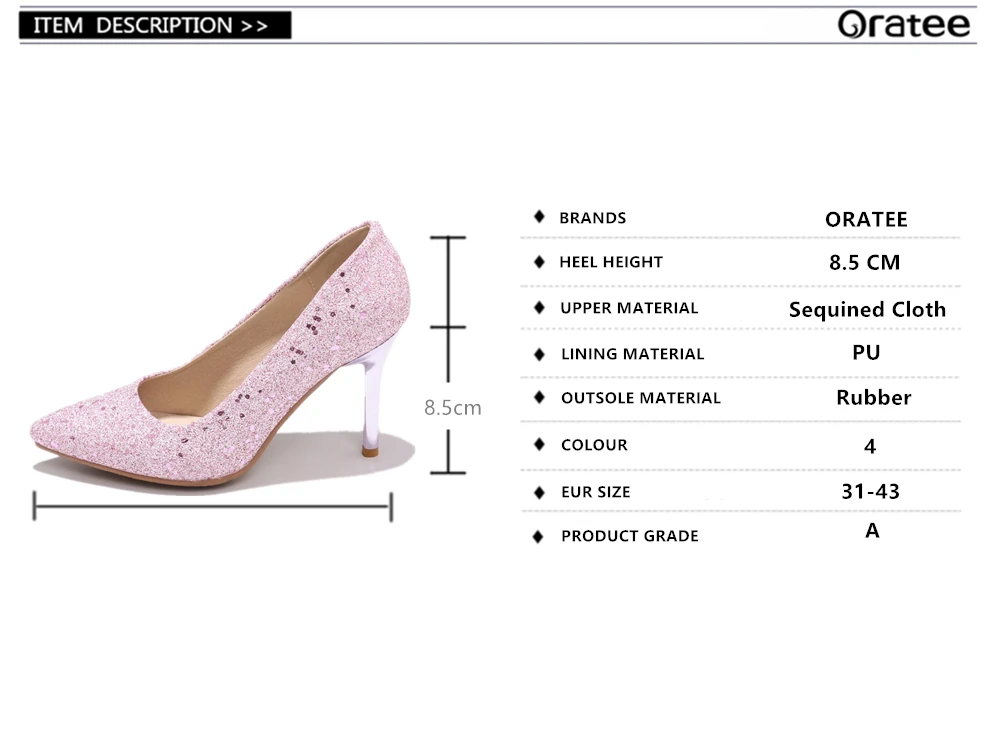Viewport: 1000px width, 744px height.
Task: Click the diamond bullet beside HEEL HEIGHT
Action: point(540,261)
